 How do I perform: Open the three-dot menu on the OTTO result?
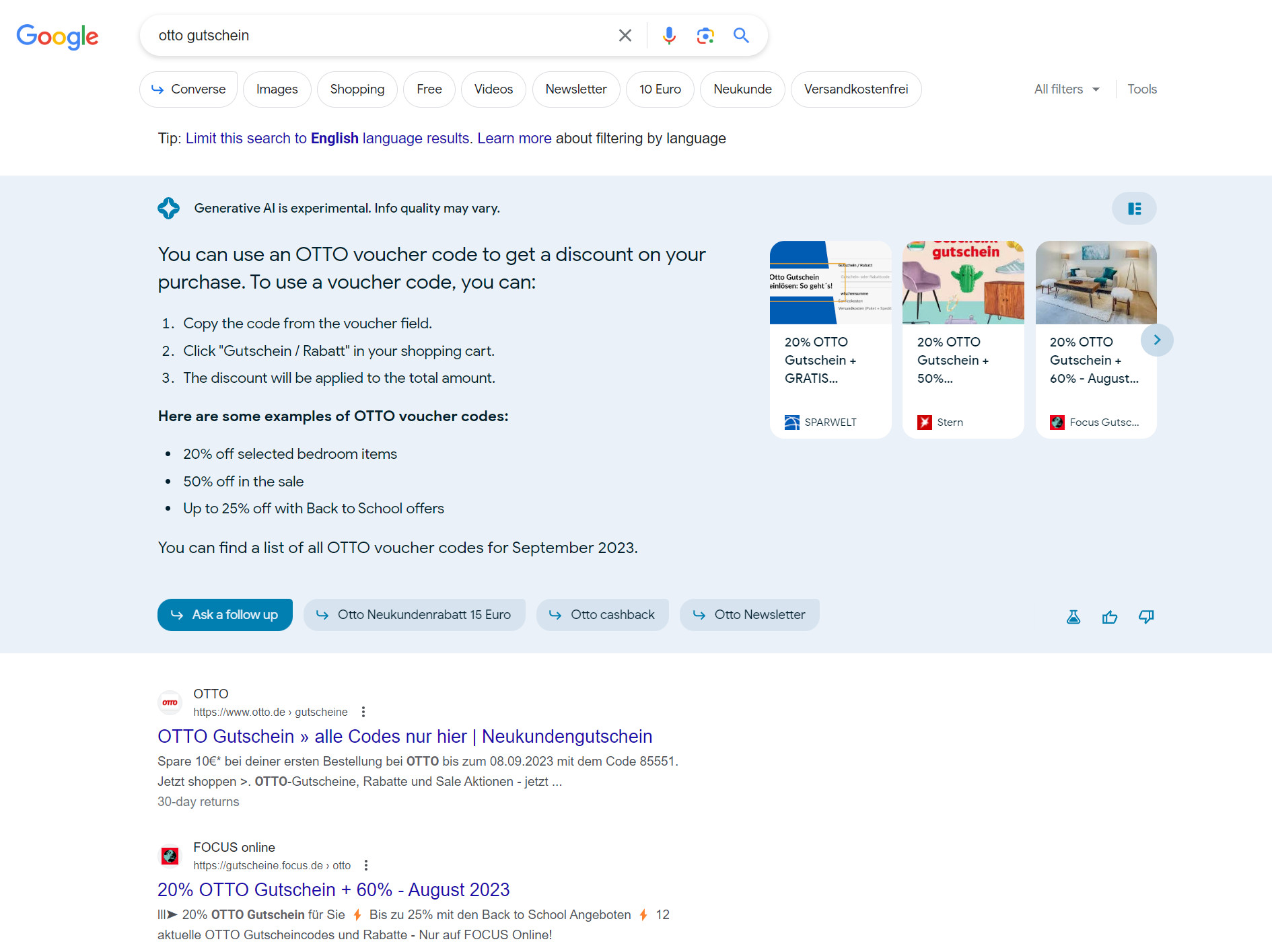point(363,711)
